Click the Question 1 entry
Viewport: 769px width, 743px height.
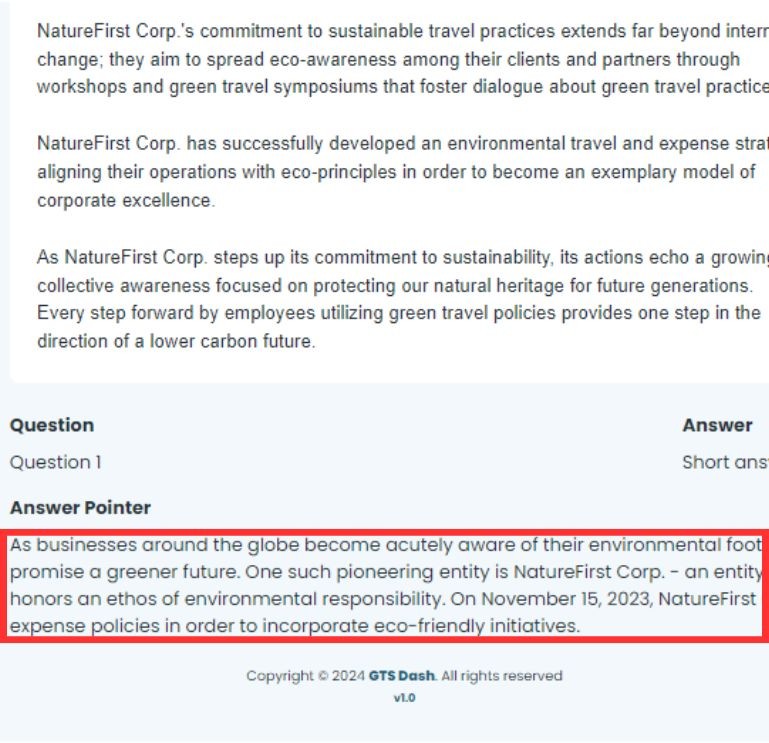pos(55,462)
